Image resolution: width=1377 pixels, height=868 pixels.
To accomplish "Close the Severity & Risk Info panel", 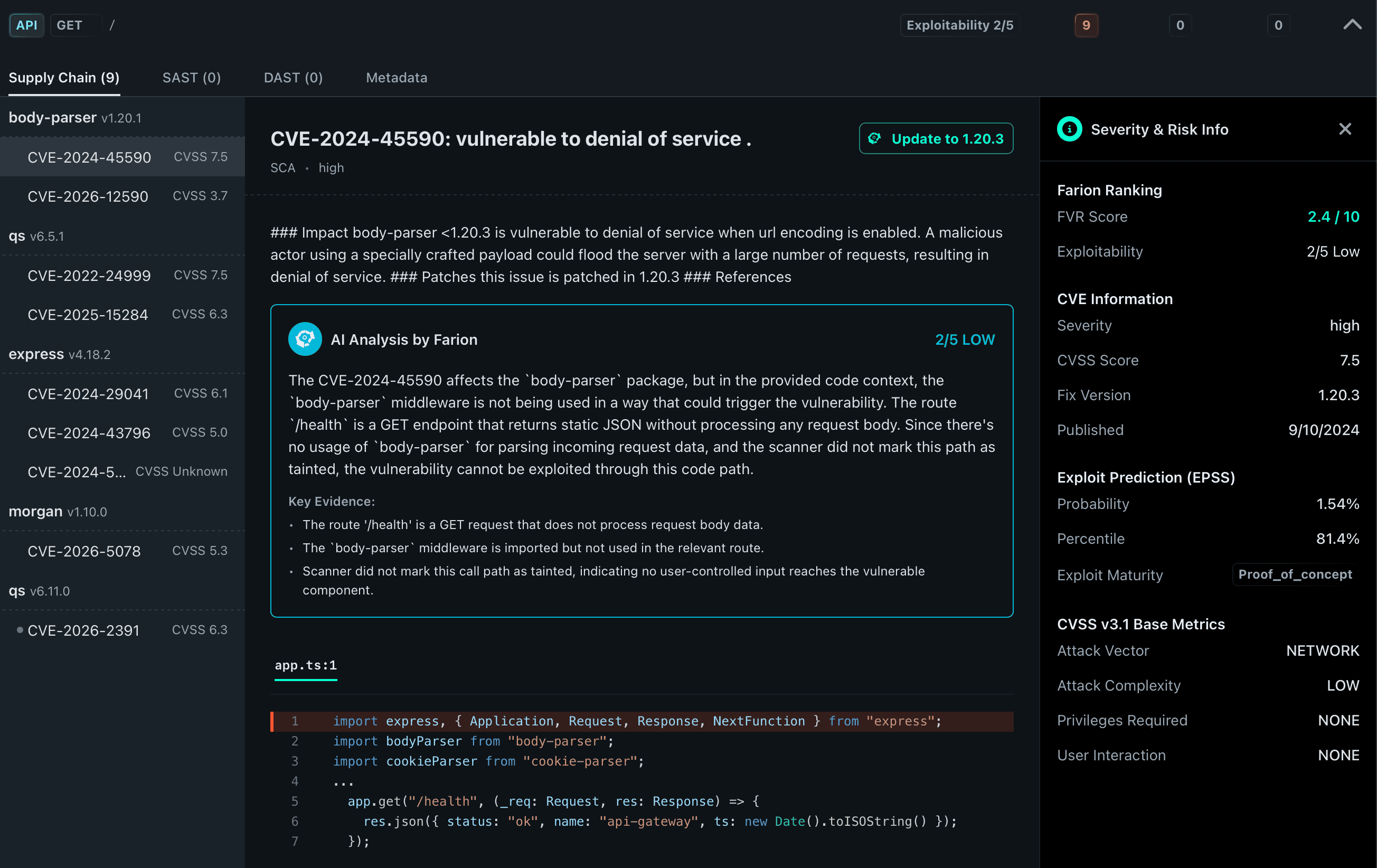I will coord(1345,129).
